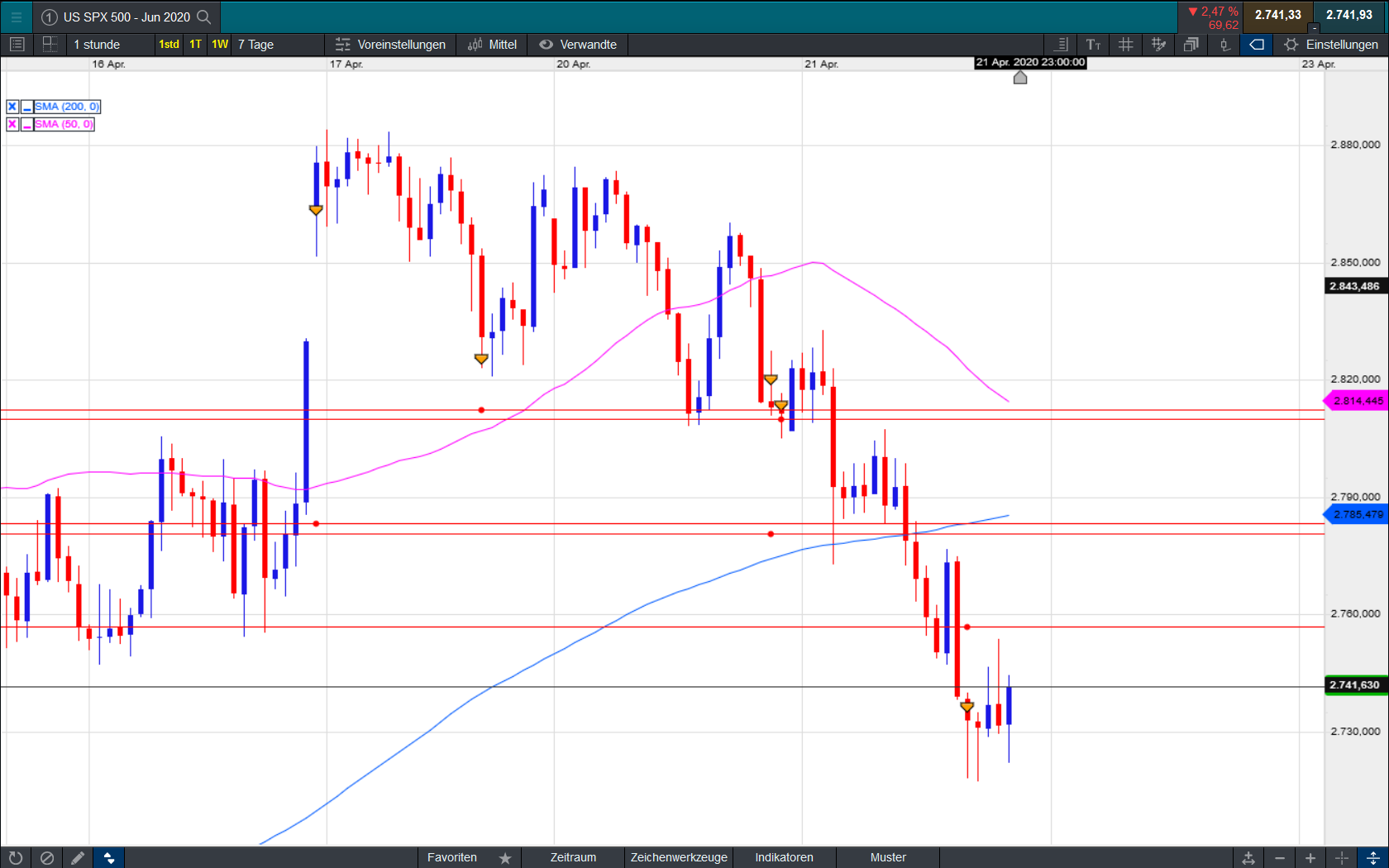Click the clear drawings icon

tap(47, 858)
